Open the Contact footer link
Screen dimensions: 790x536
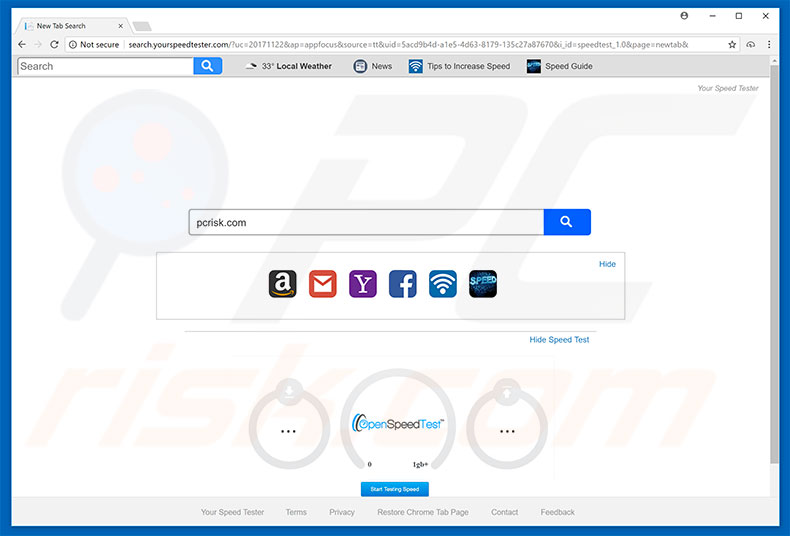coord(504,512)
